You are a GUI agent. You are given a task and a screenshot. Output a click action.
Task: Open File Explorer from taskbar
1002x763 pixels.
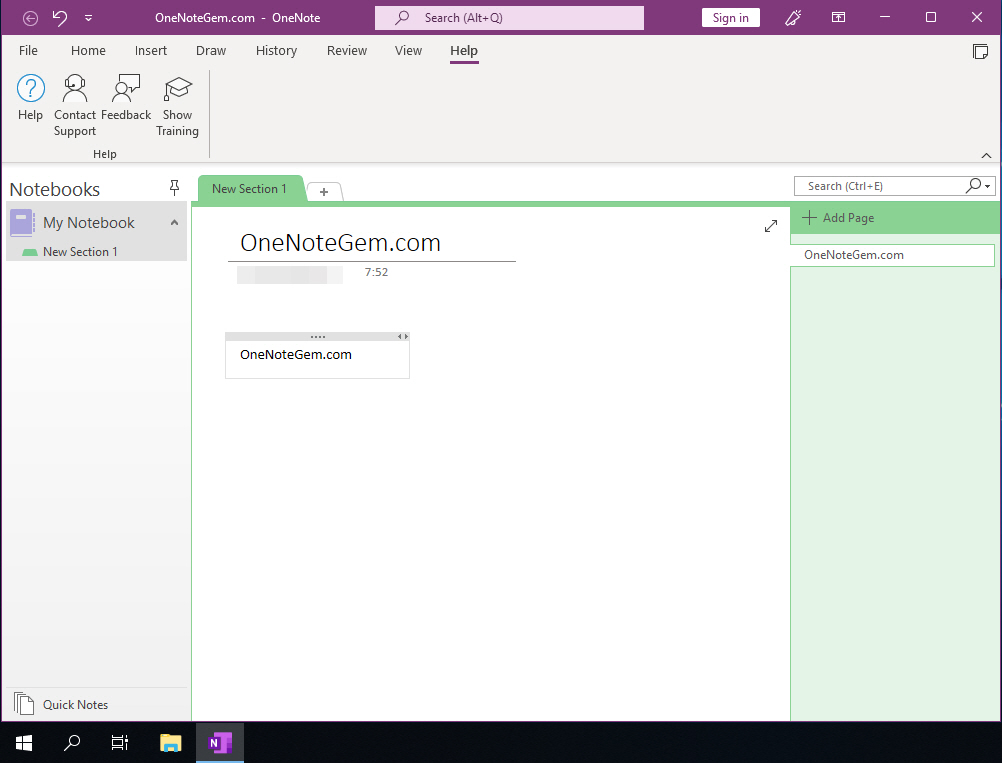coord(171,743)
